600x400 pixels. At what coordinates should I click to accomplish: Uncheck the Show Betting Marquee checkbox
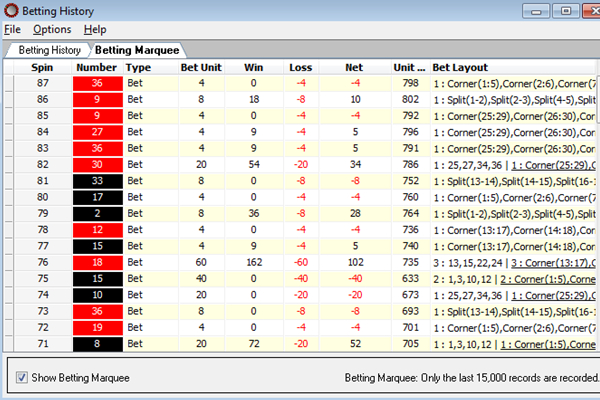pyautogui.click(x=23, y=378)
